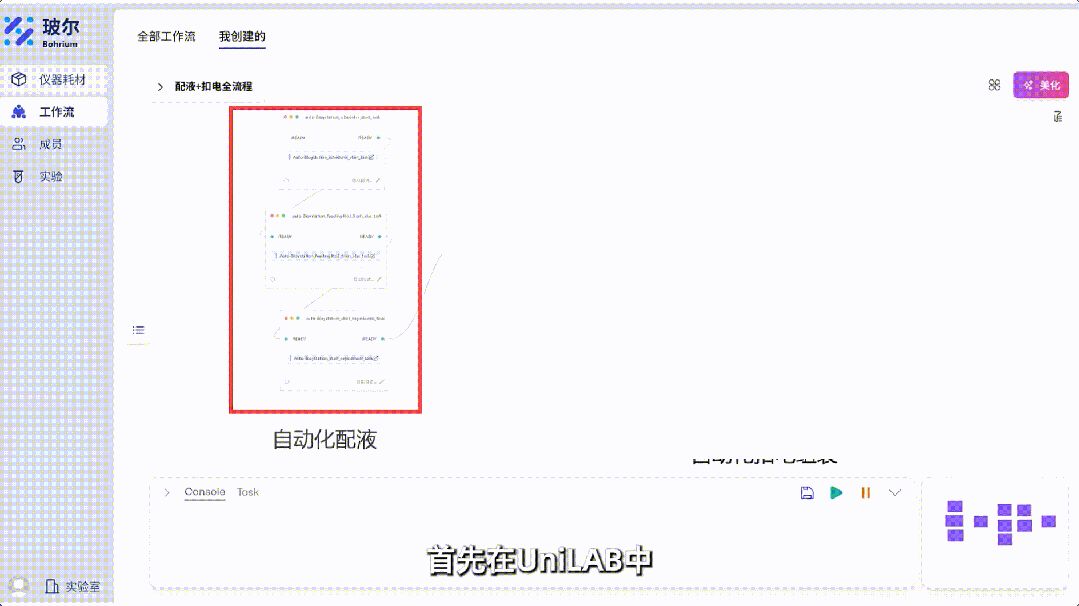The image size is (1079, 606).
Task: Click the small list icon below 美化
Action: (1057, 117)
